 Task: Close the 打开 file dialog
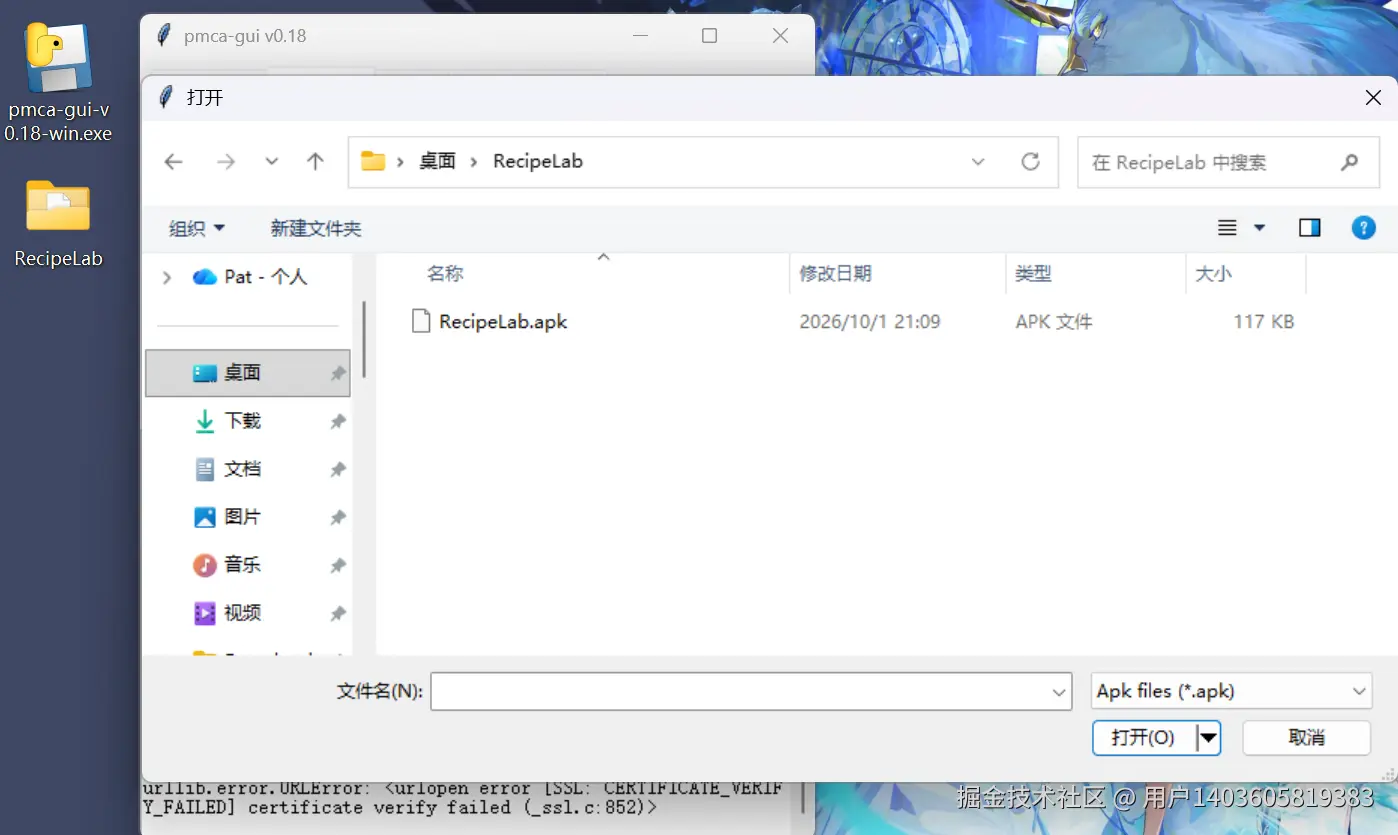pyautogui.click(x=1373, y=98)
